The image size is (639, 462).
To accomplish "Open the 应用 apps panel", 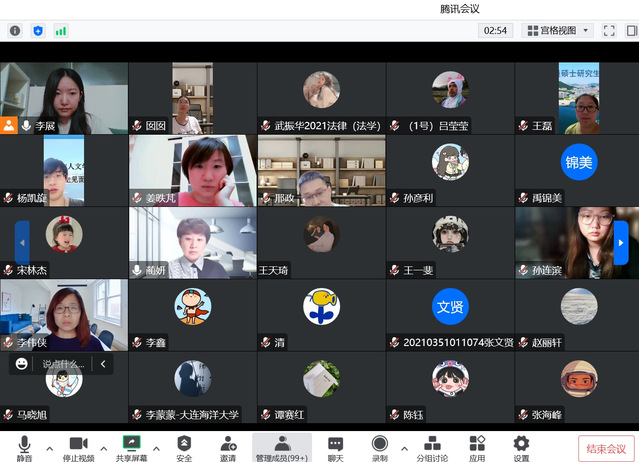I will click(x=478, y=447).
